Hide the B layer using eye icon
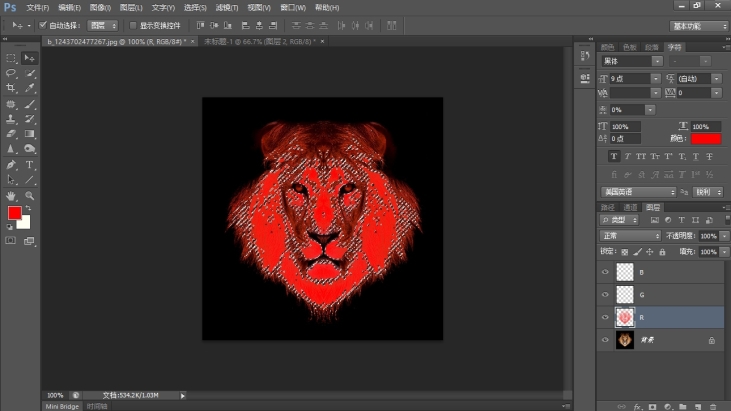 pos(605,272)
